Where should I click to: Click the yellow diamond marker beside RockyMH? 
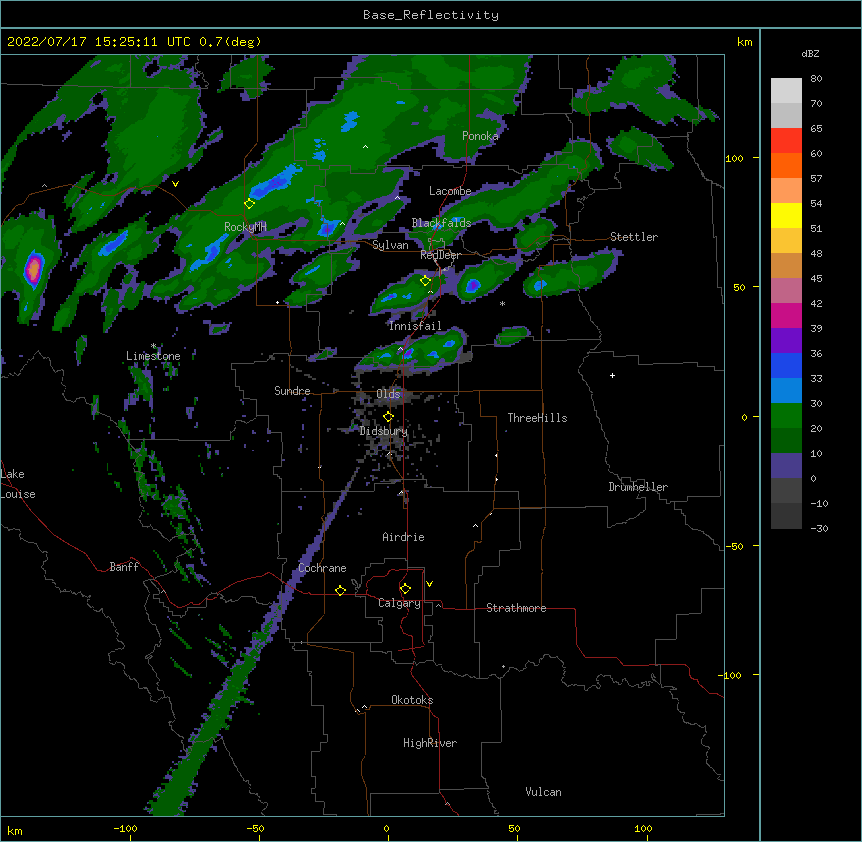(250, 204)
